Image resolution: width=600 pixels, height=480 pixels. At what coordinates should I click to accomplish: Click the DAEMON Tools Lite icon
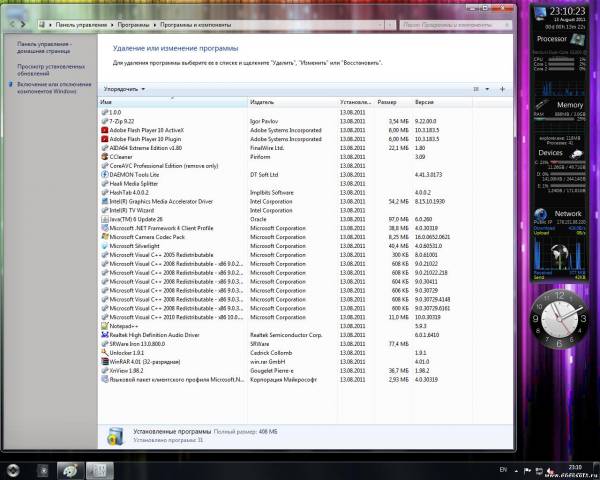point(104,175)
